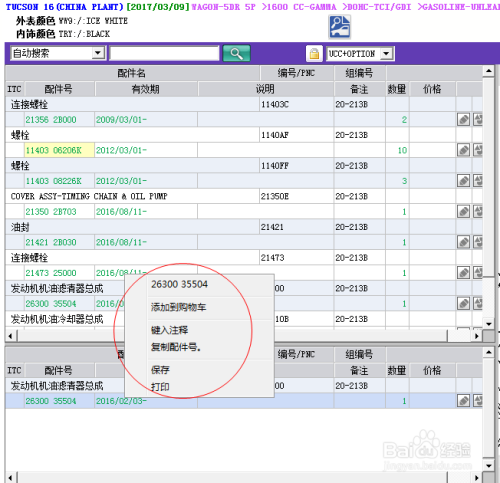Click upper table scroll right arrow
This screenshot has width=500, height=483.
pyautogui.click(x=477, y=336)
